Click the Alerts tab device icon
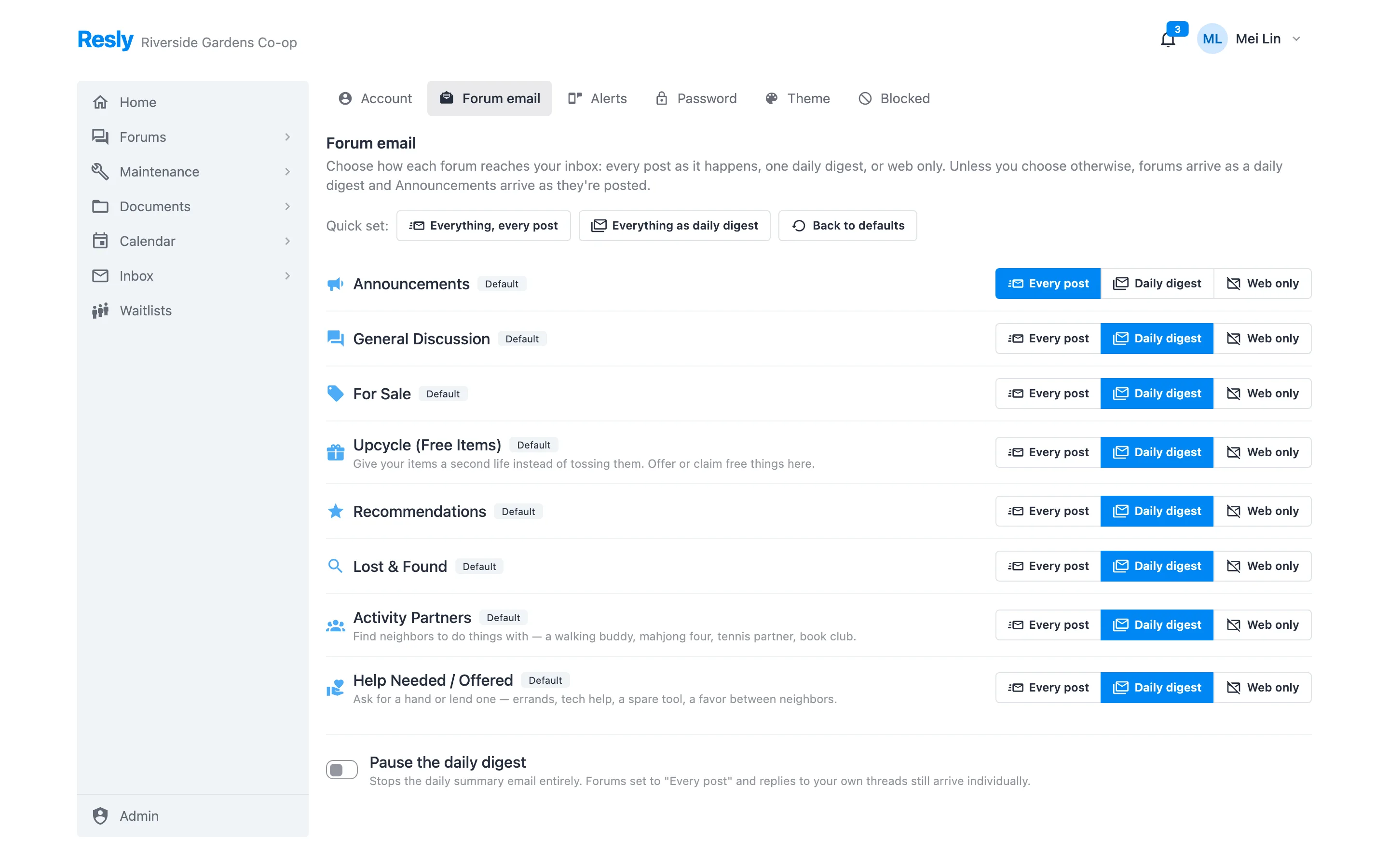This screenshot has width=1389, height=868. click(575, 99)
